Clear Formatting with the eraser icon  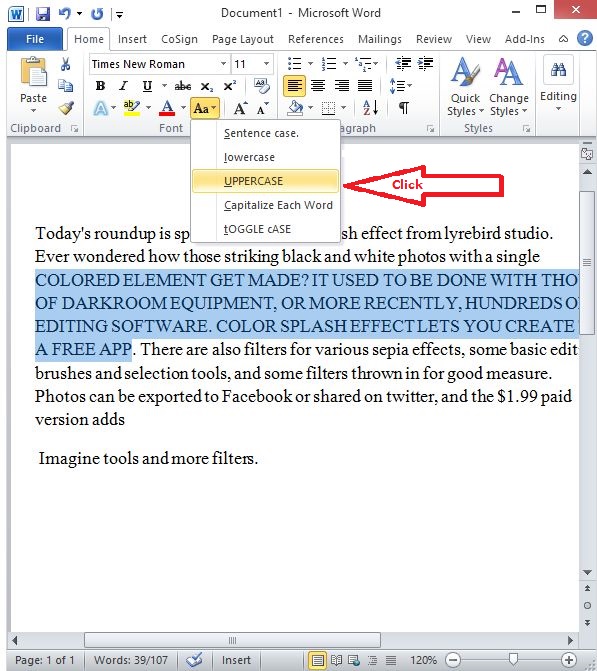261,86
